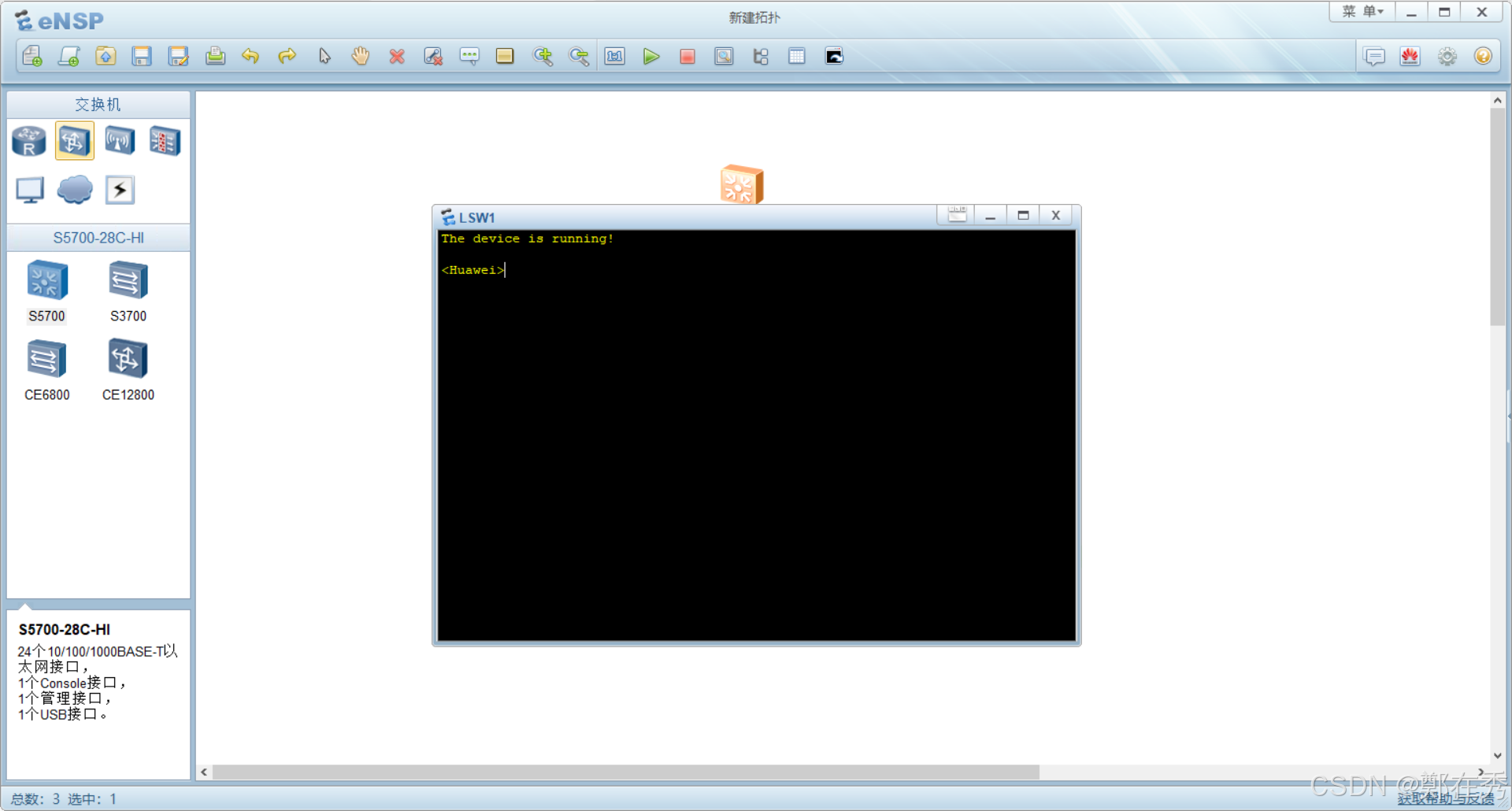Click the scroll left arrow on canvas
The height and width of the screenshot is (811, 1512).
click(x=204, y=772)
